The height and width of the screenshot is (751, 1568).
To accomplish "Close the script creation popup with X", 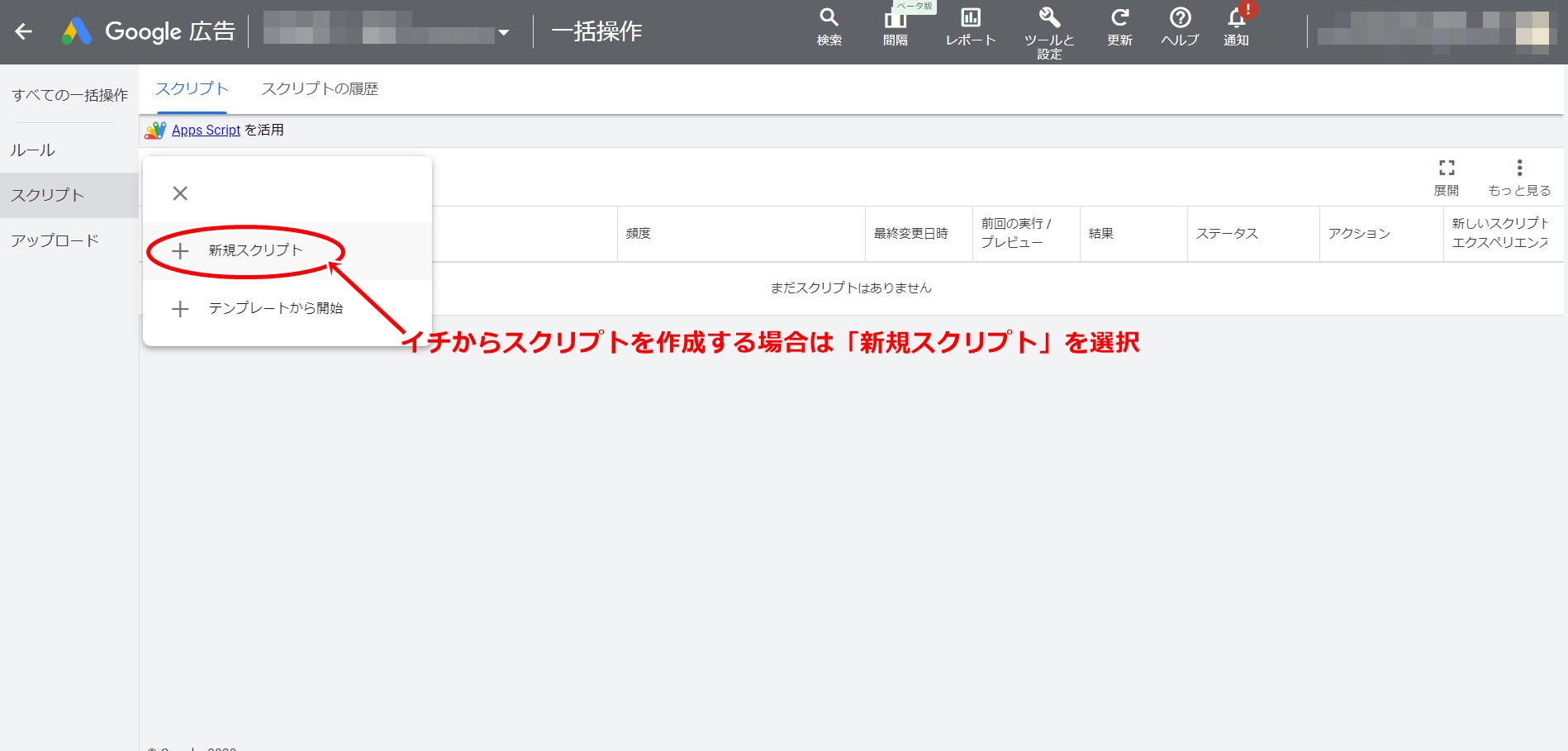I will (x=179, y=193).
